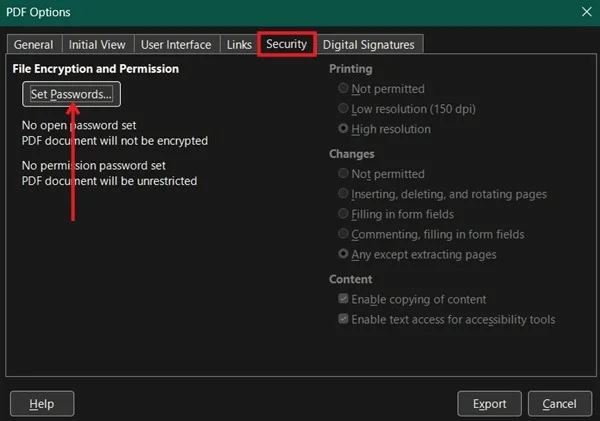
Task: Click the Help button
Action: pos(42,404)
